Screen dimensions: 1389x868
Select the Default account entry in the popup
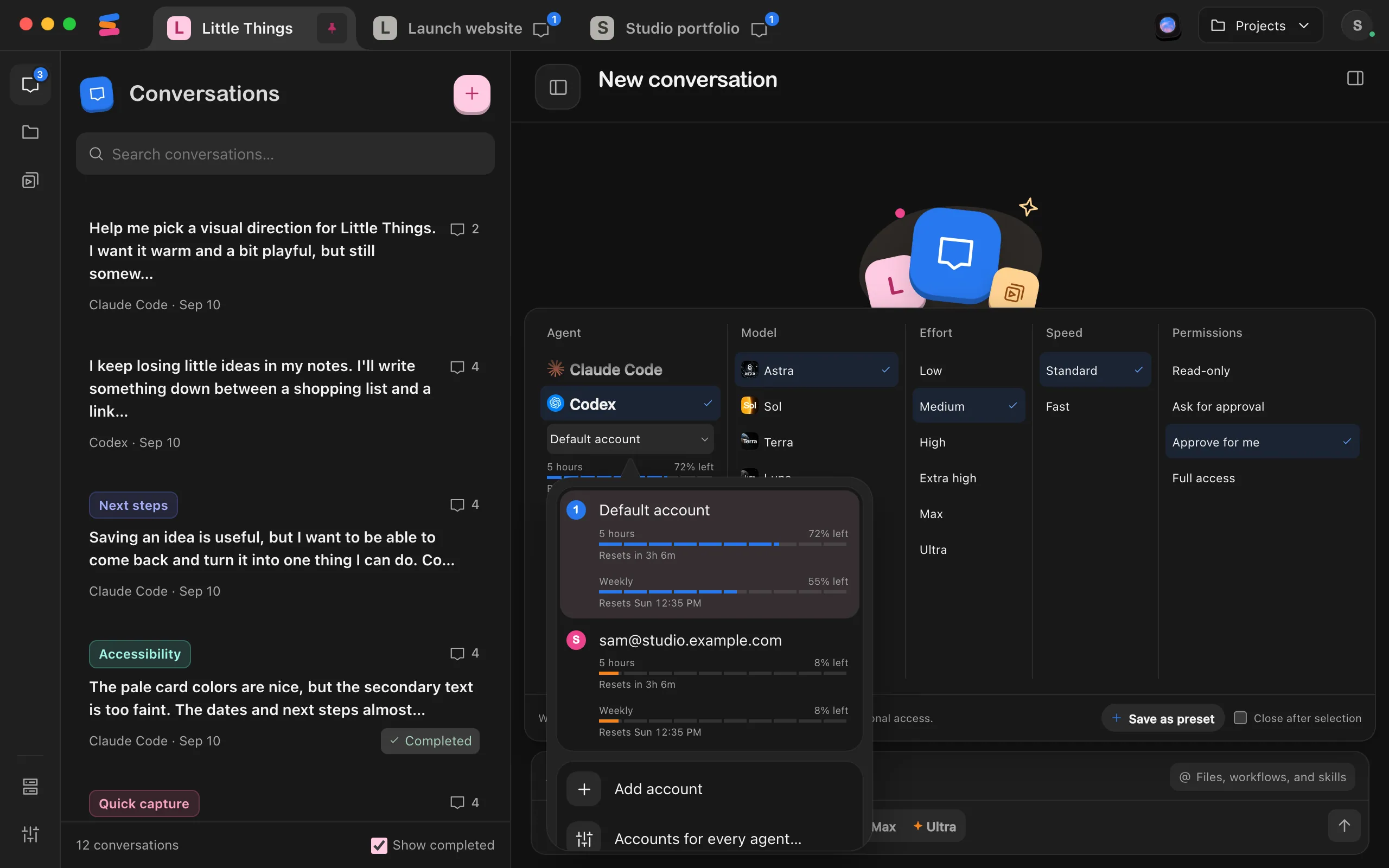pyautogui.click(x=710, y=554)
